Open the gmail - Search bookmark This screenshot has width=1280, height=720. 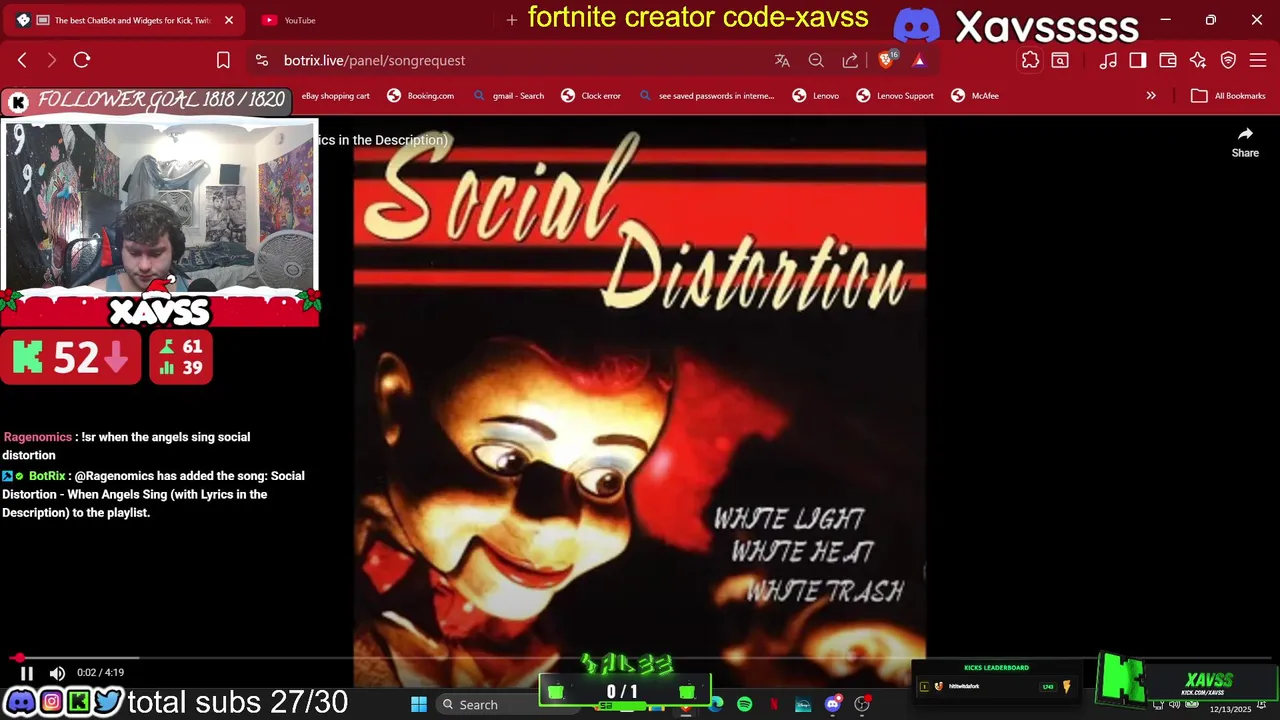(509, 96)
